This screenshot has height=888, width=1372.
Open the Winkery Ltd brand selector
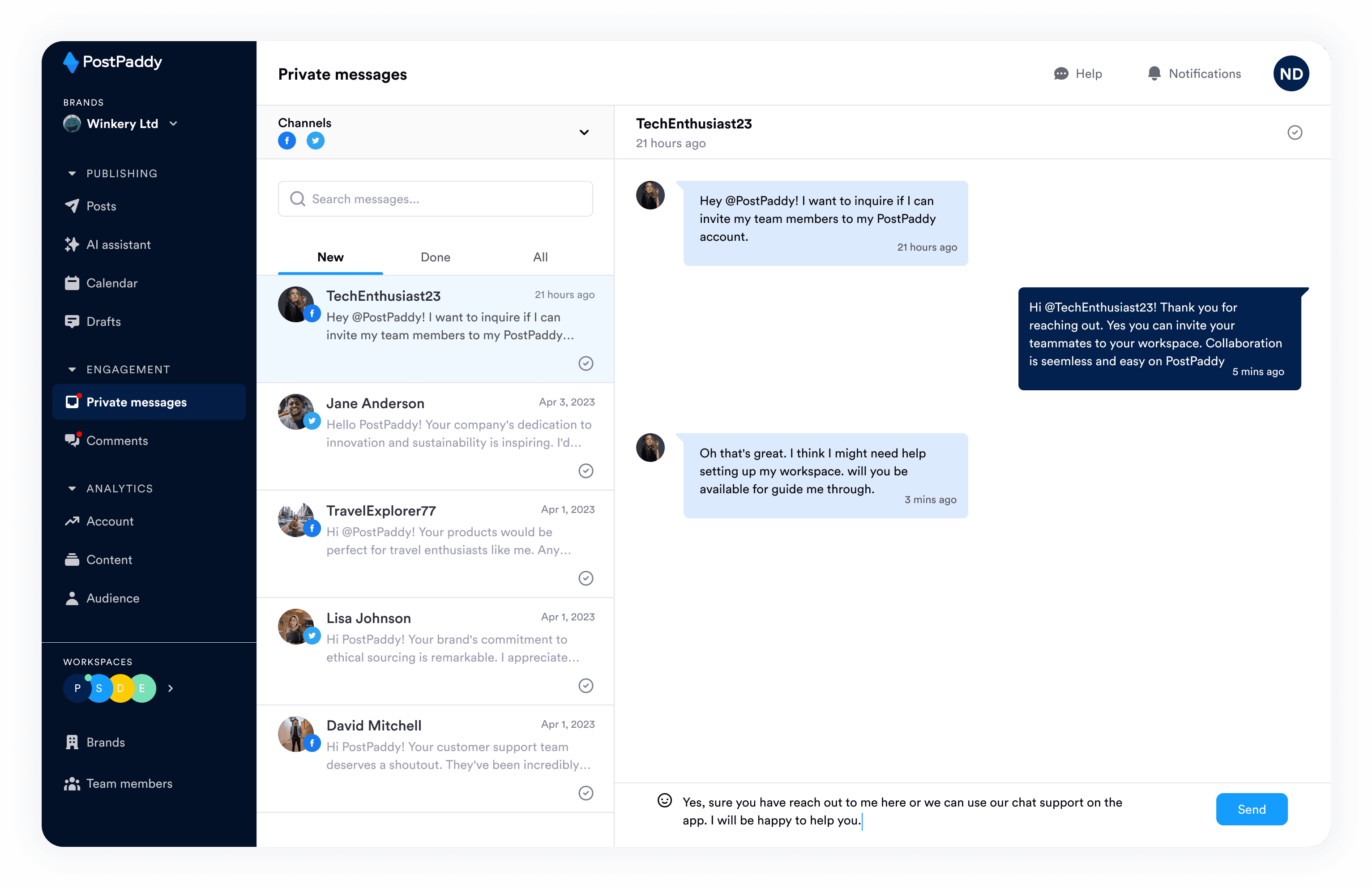tap(122, 124)
